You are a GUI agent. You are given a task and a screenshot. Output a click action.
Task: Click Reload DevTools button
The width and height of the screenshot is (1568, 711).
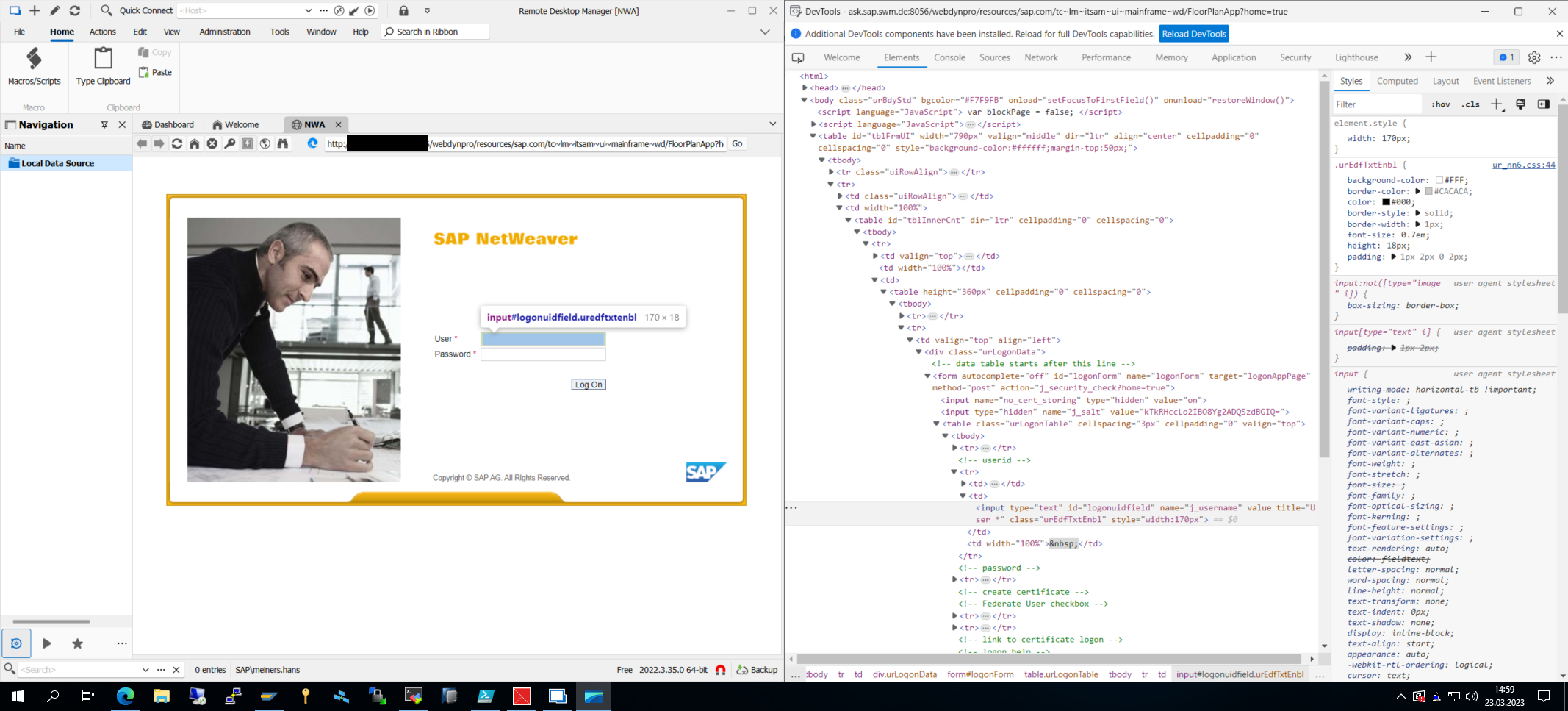1194,34
